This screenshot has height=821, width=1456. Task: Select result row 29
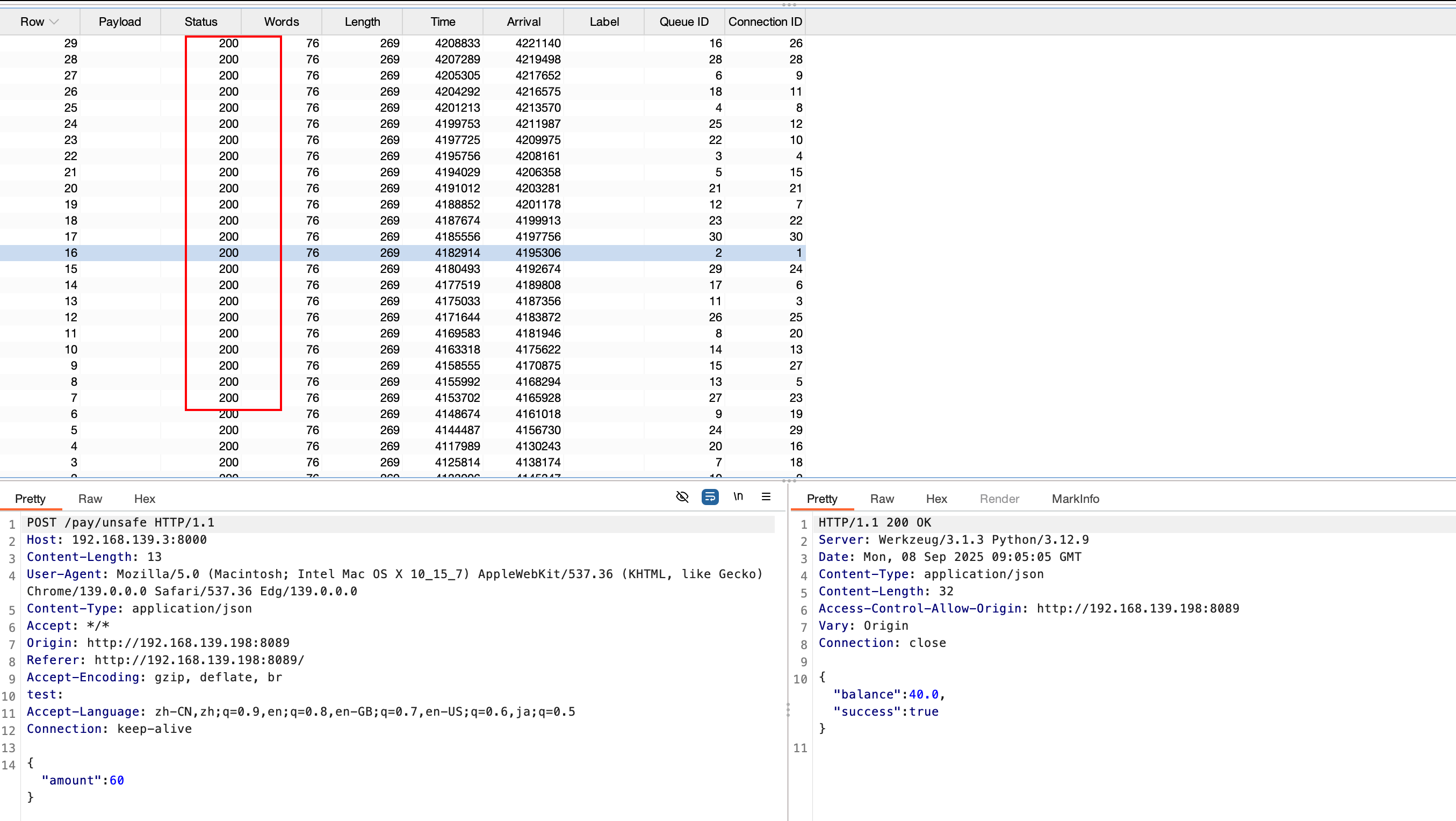point(402,44)
